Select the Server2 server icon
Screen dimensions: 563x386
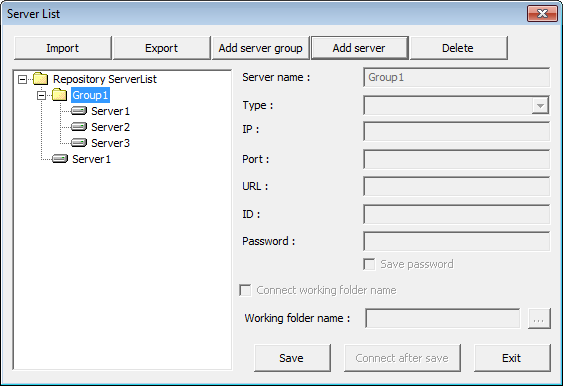tap(79, 127)
